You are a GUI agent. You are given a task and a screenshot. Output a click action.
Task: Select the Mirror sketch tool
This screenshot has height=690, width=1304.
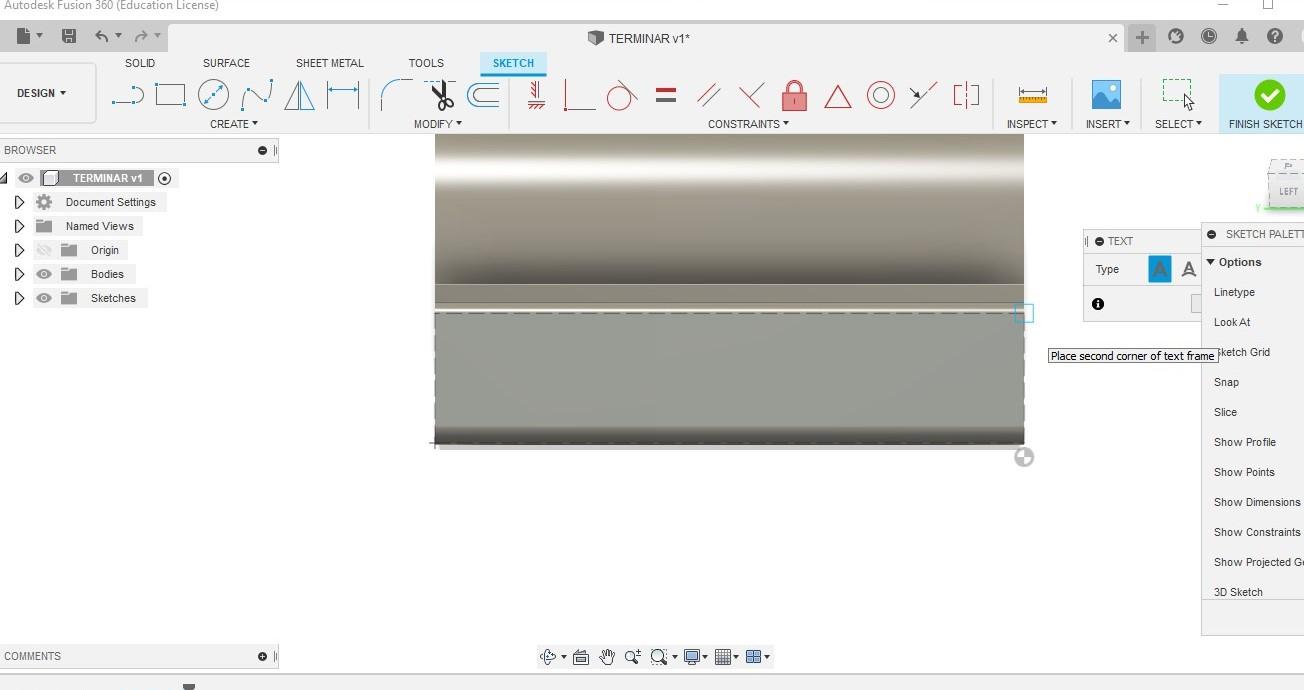pos(299,95)
